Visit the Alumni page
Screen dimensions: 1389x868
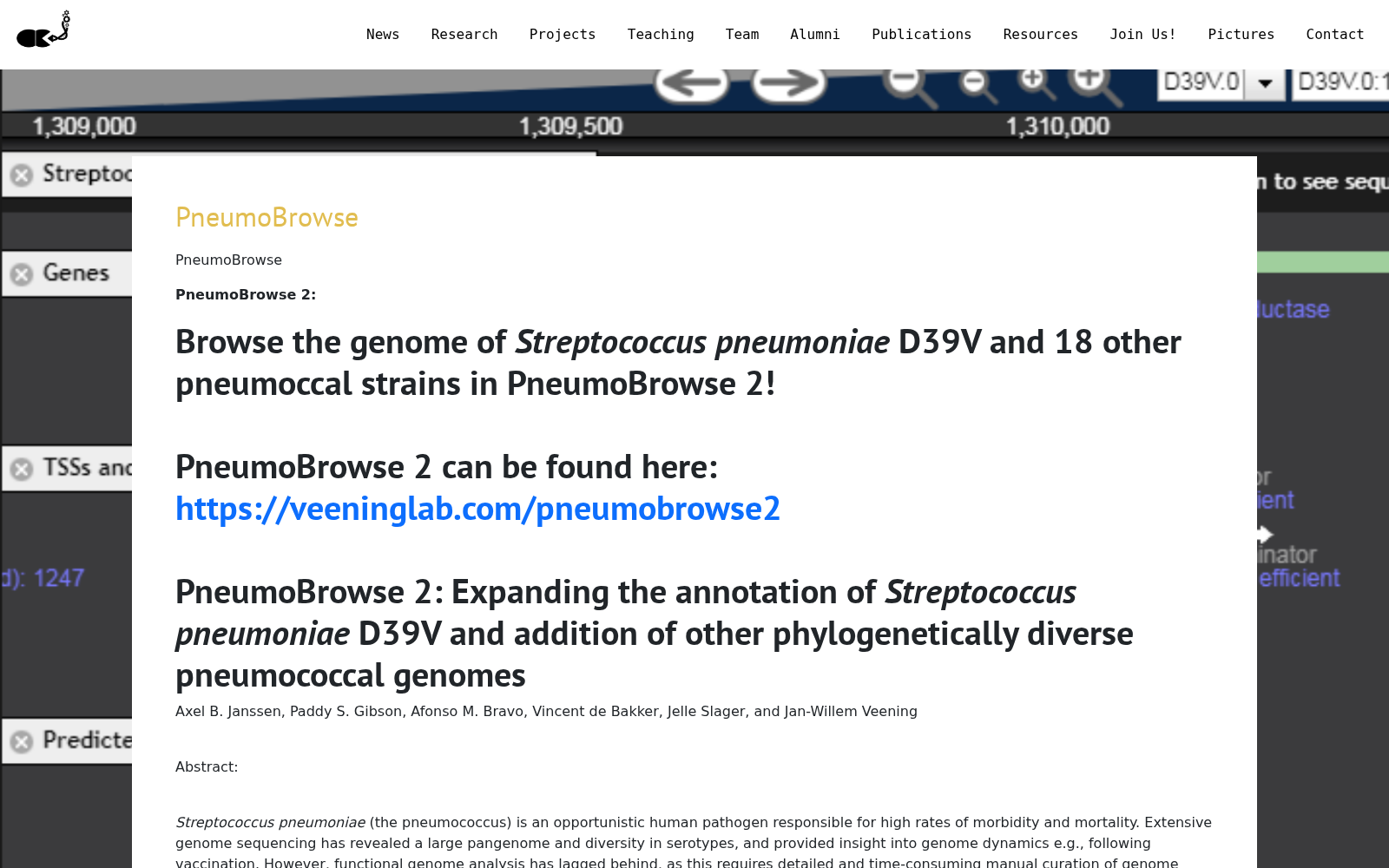pyautogui.click(x=815, y=35)
